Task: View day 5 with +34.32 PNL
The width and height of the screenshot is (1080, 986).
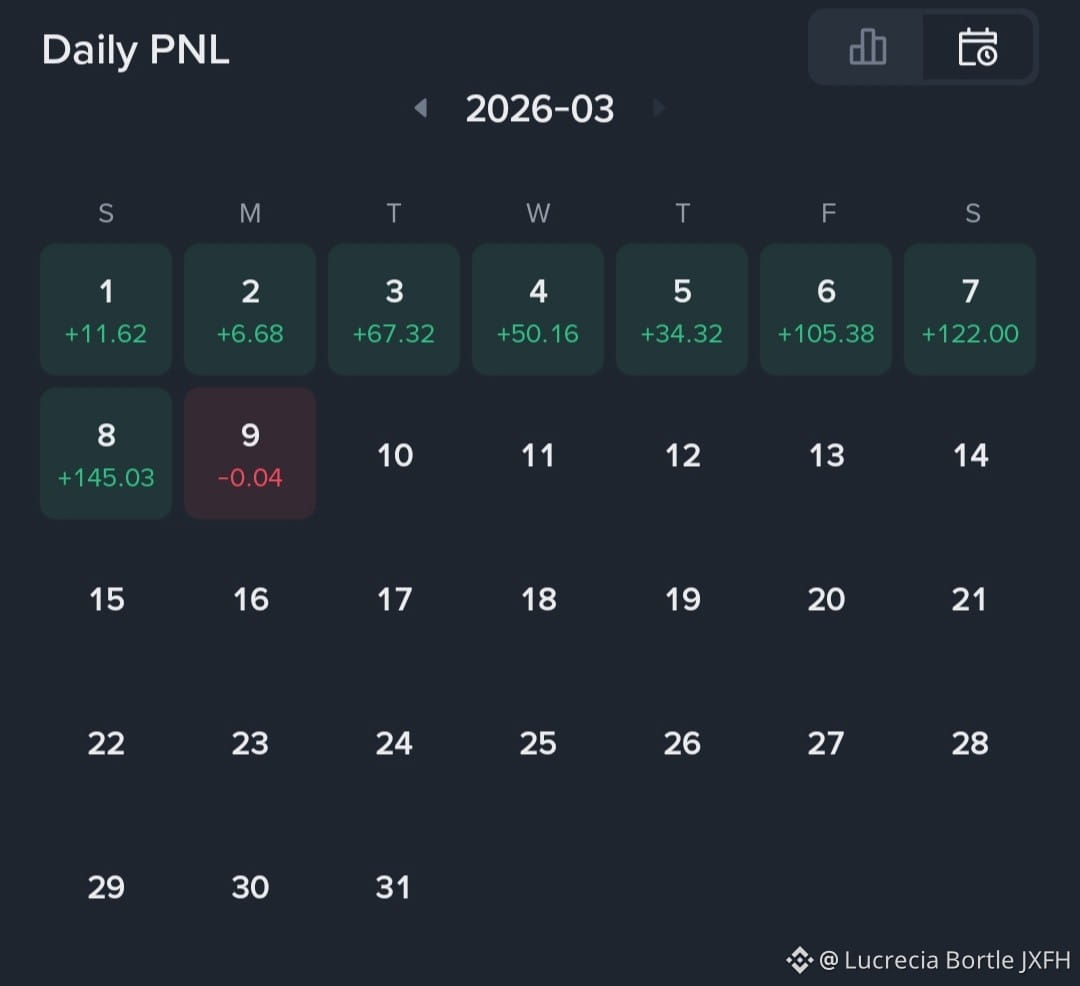Action: click(682, 309)
